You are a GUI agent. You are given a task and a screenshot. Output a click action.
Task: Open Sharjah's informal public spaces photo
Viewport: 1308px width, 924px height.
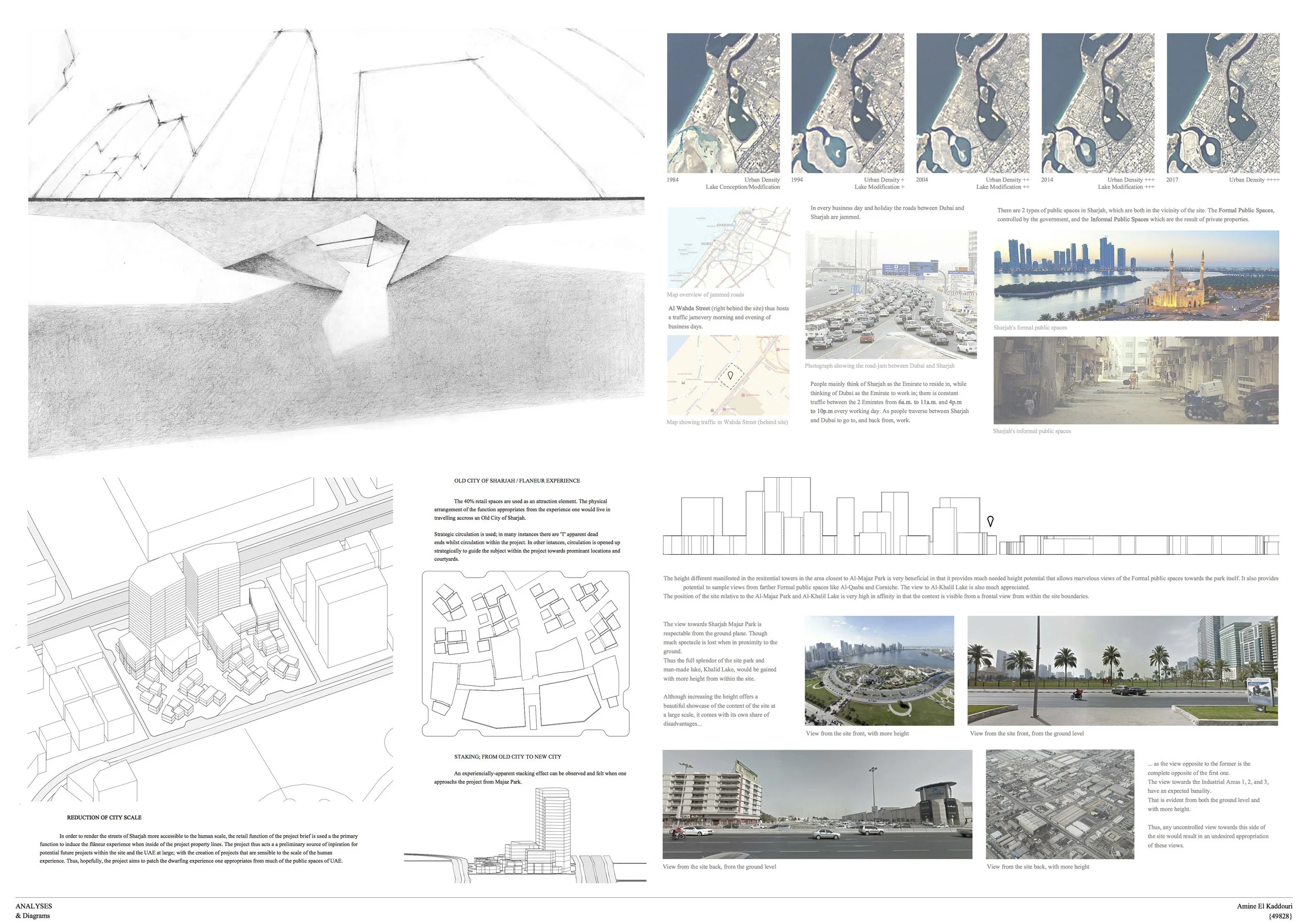point(1135,380)
